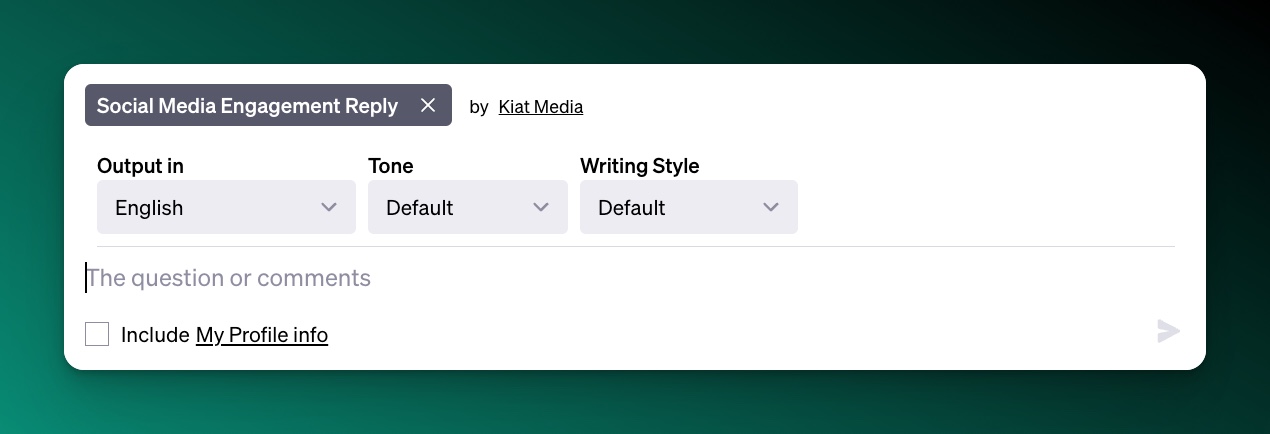Select the Social Media Engagement Reply chip title

(247, 105)
